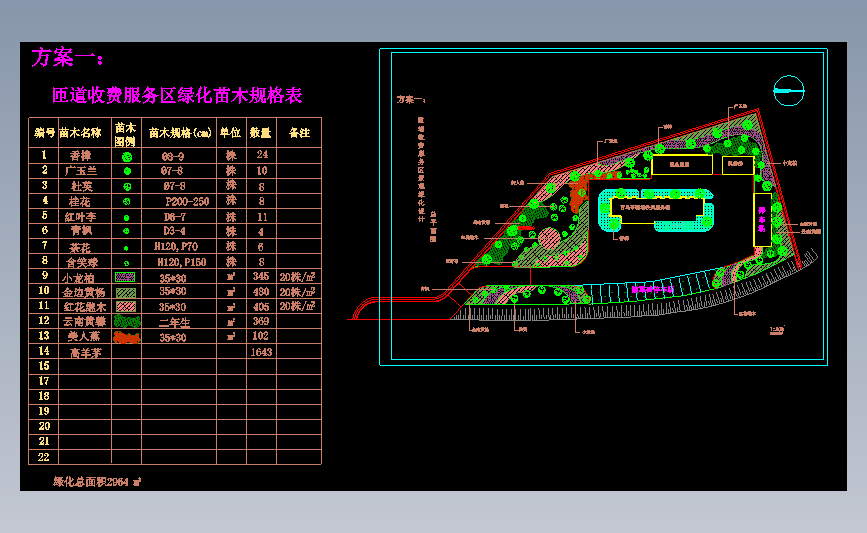
Task: Click the D3-4 specification cell
Action: coord(174,231)
